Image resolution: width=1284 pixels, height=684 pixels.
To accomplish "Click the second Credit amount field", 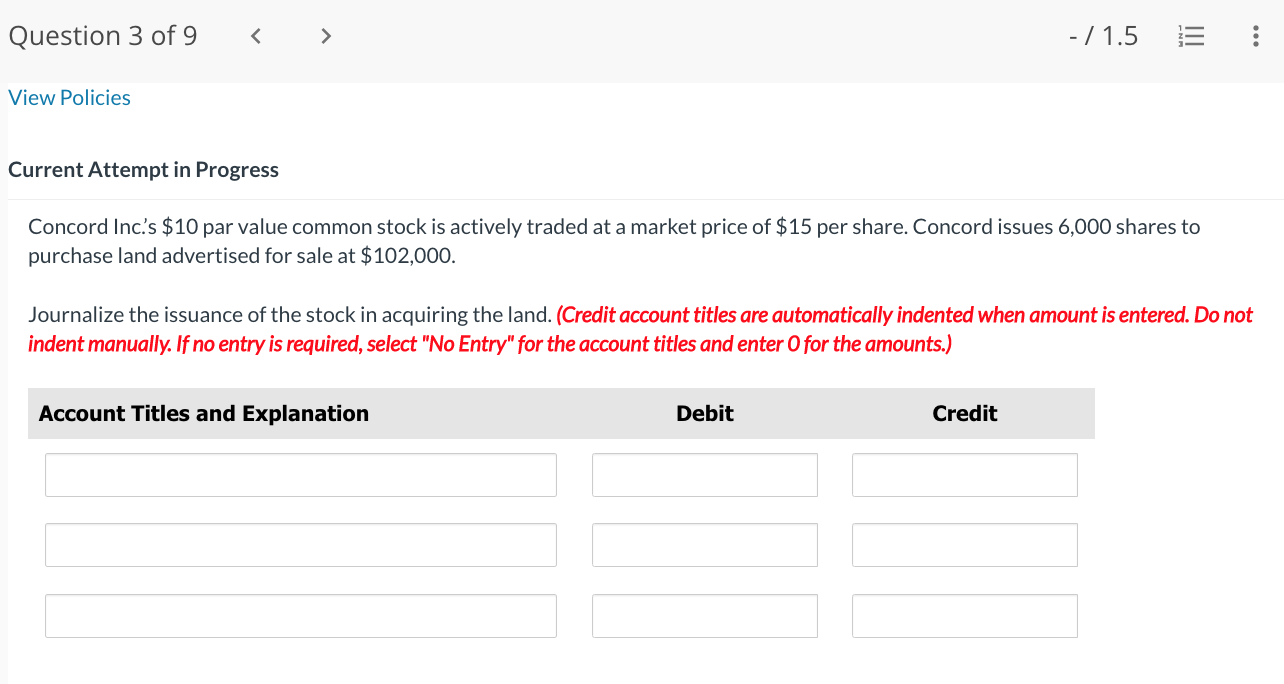I will pyautogui.click(x=964, y=545).
